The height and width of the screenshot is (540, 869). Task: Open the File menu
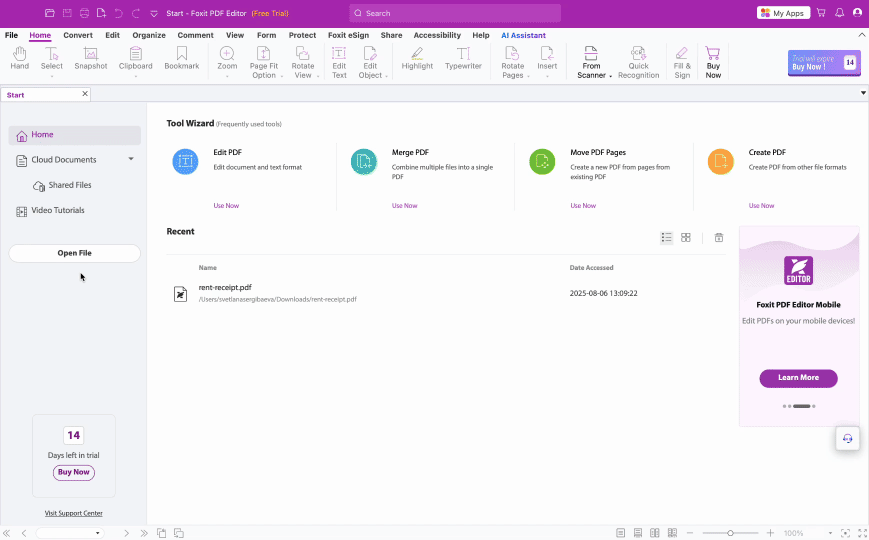coord(11,35)
